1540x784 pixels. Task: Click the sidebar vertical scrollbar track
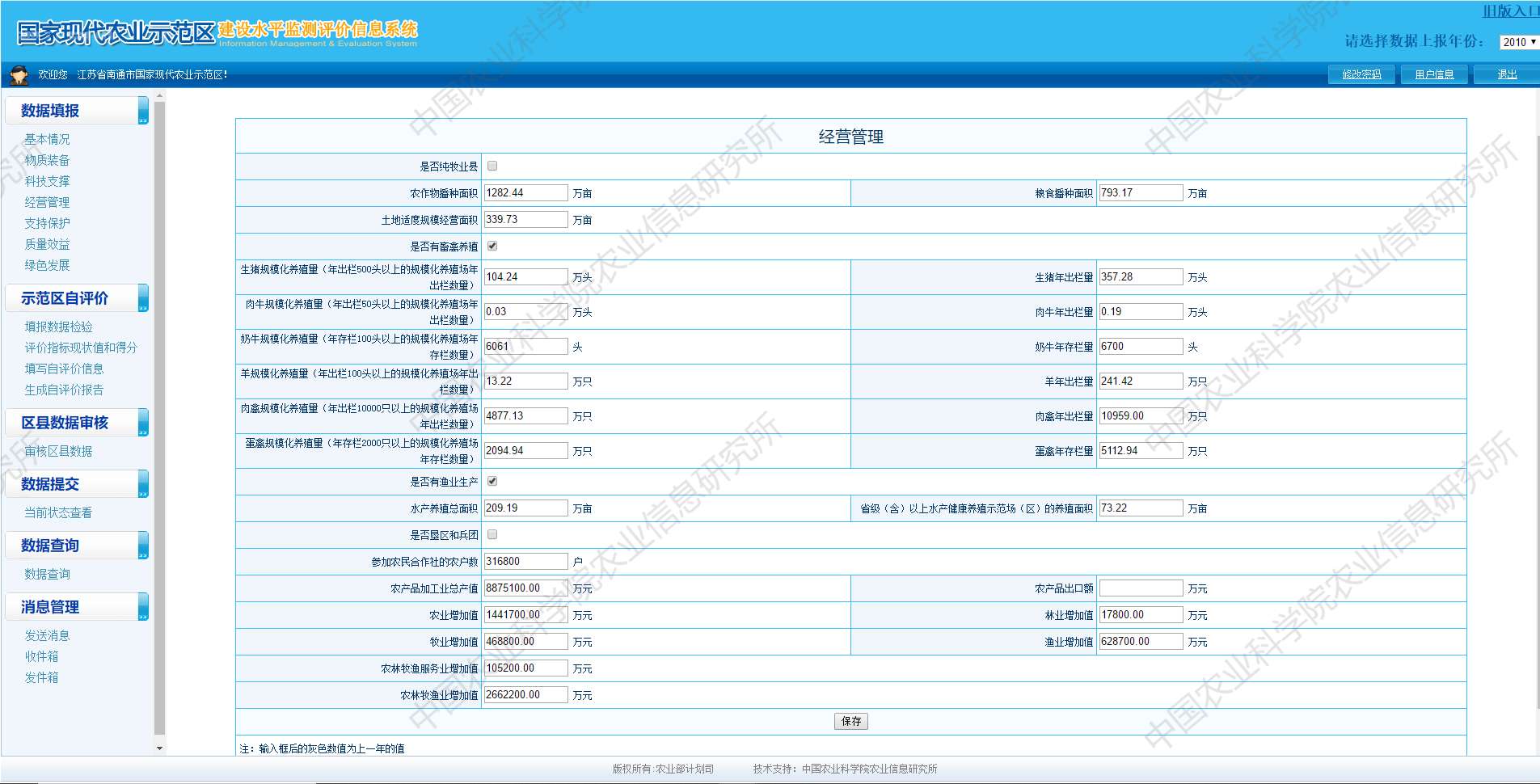[159, 404]
